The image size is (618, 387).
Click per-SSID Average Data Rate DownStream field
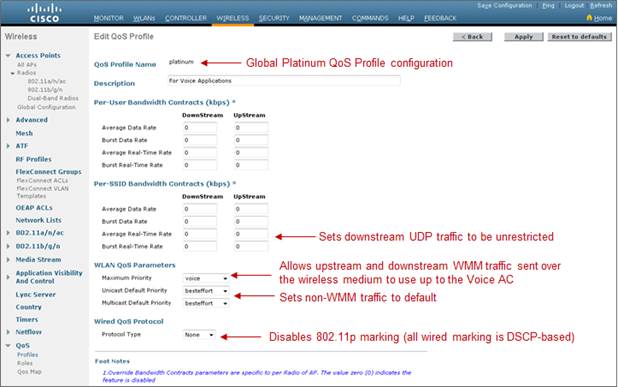(x=200, y=209)
